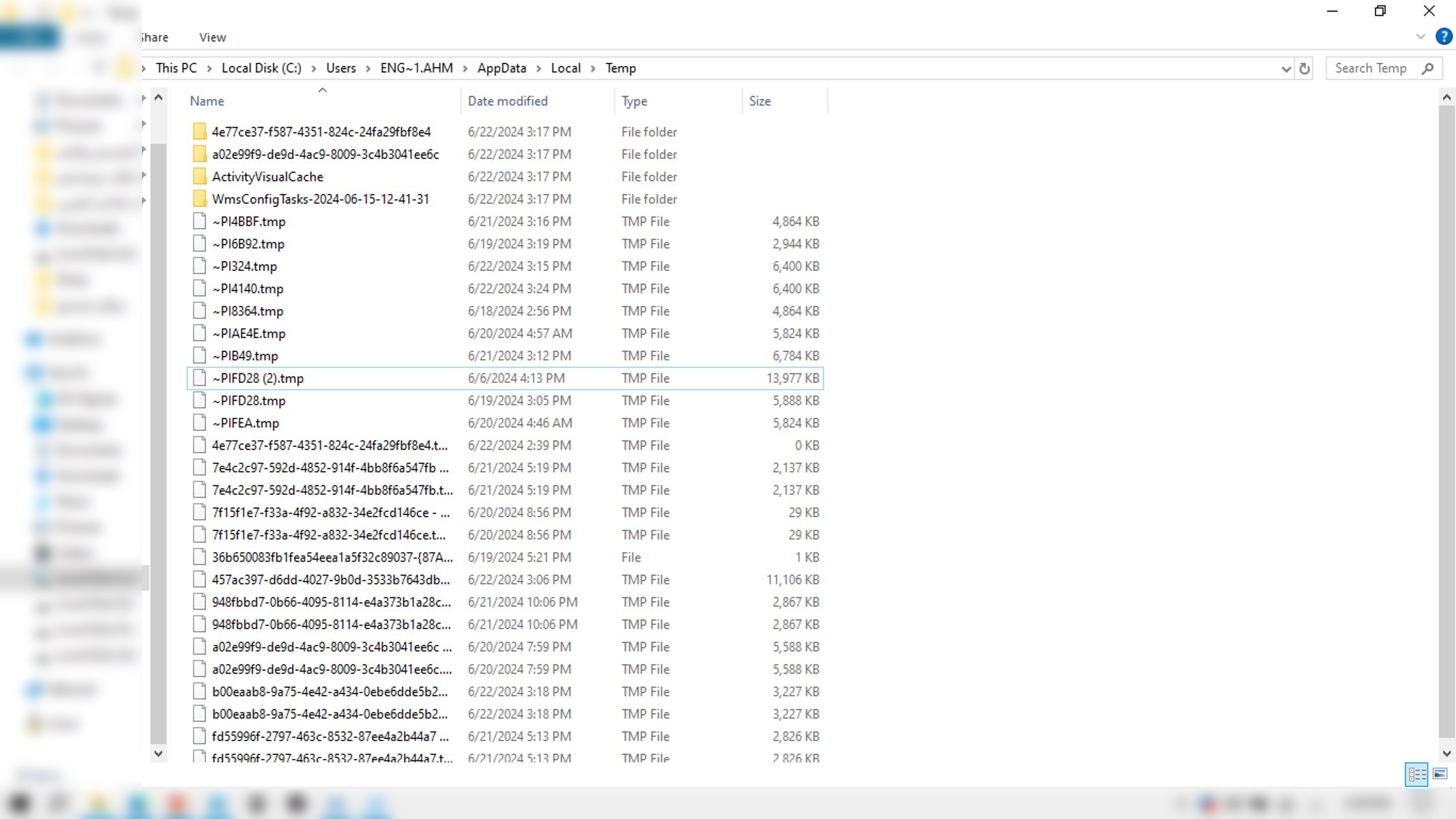Expand the Users breadcrumb item
The image size is (1456, 819).
[x=369, y=68]
